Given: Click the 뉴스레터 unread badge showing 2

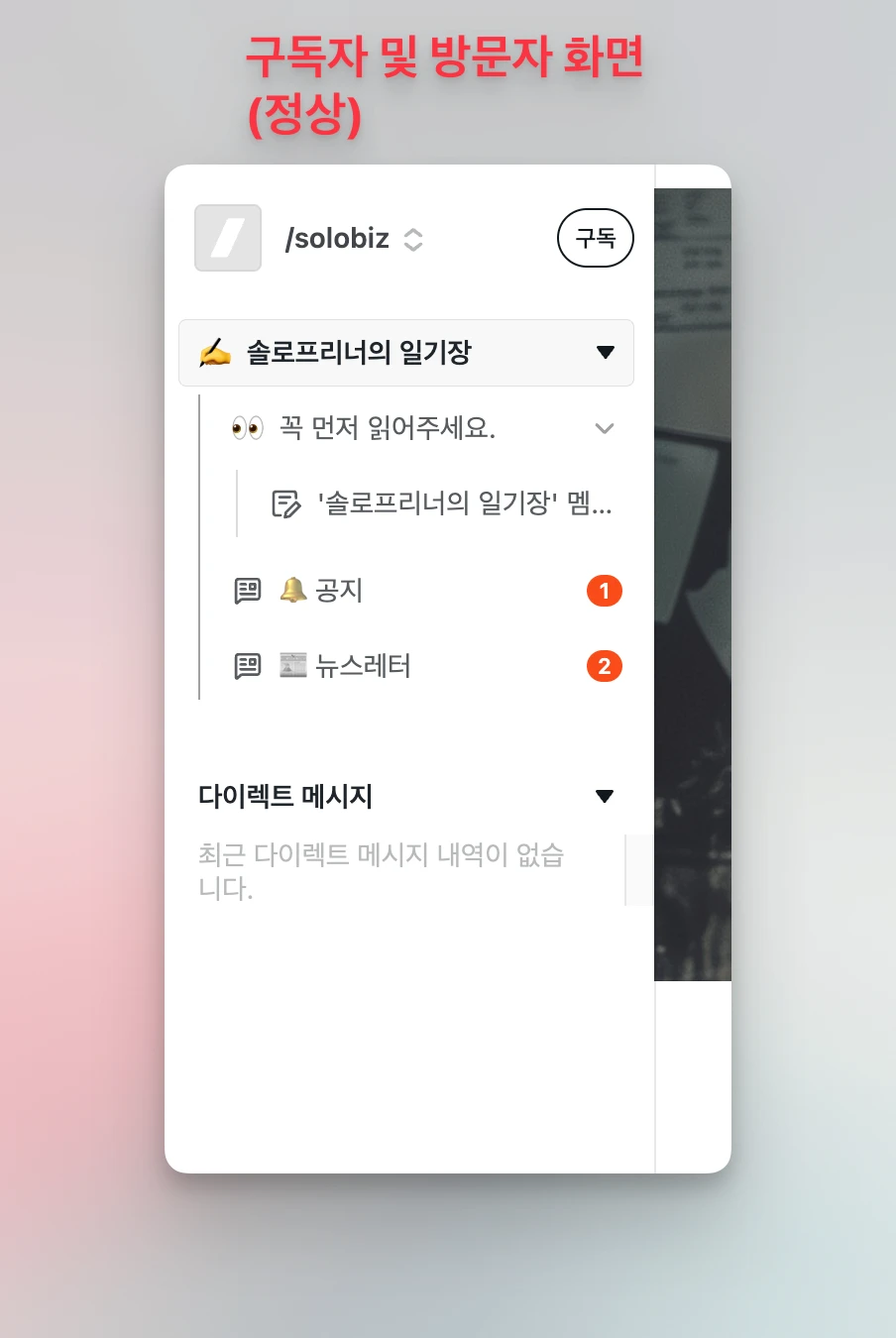Looking at the screenshot, I should click(x=605, y=666).
